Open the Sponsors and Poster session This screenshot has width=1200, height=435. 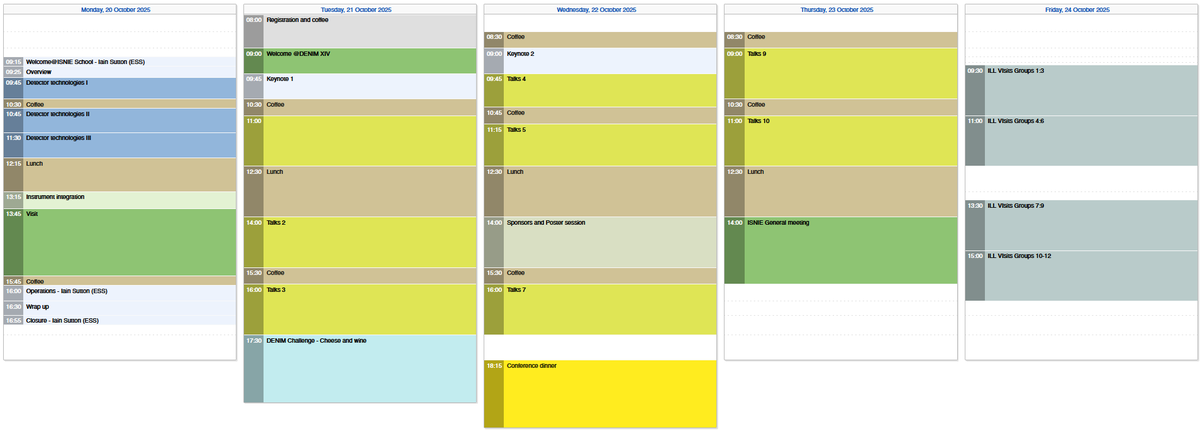610,242
